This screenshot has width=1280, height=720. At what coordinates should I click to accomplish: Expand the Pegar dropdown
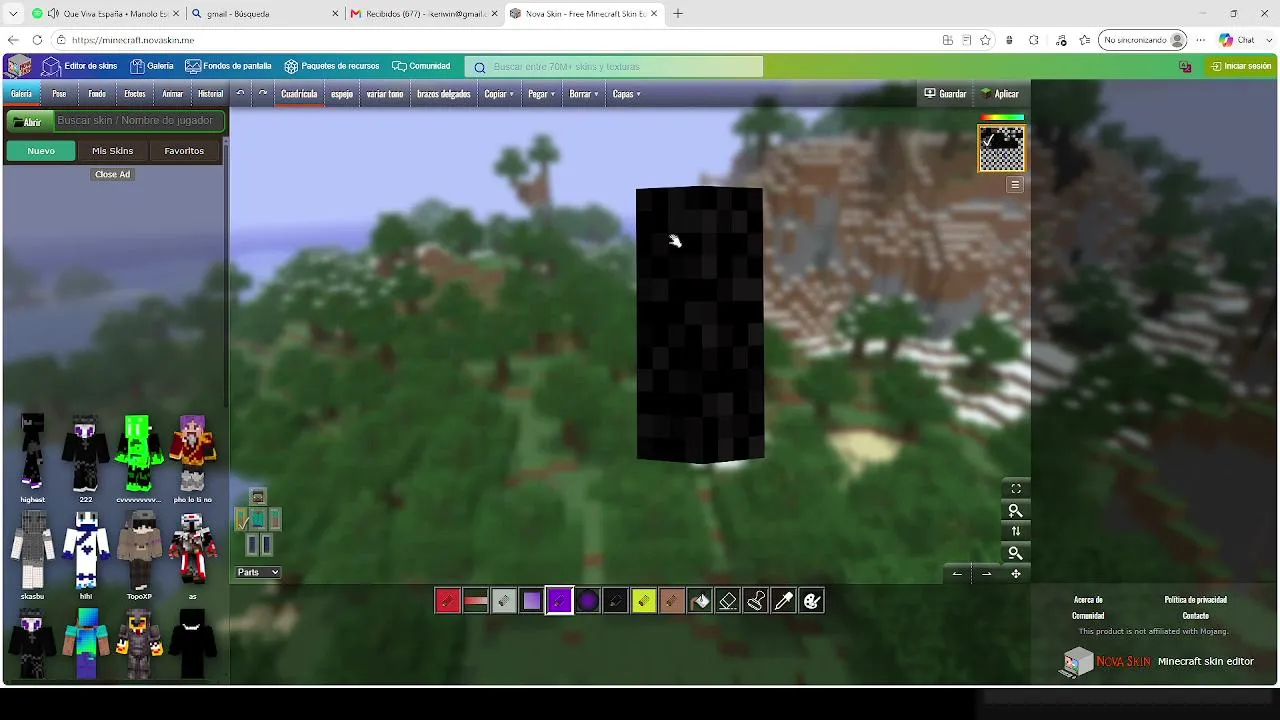[x=542, y=94]
